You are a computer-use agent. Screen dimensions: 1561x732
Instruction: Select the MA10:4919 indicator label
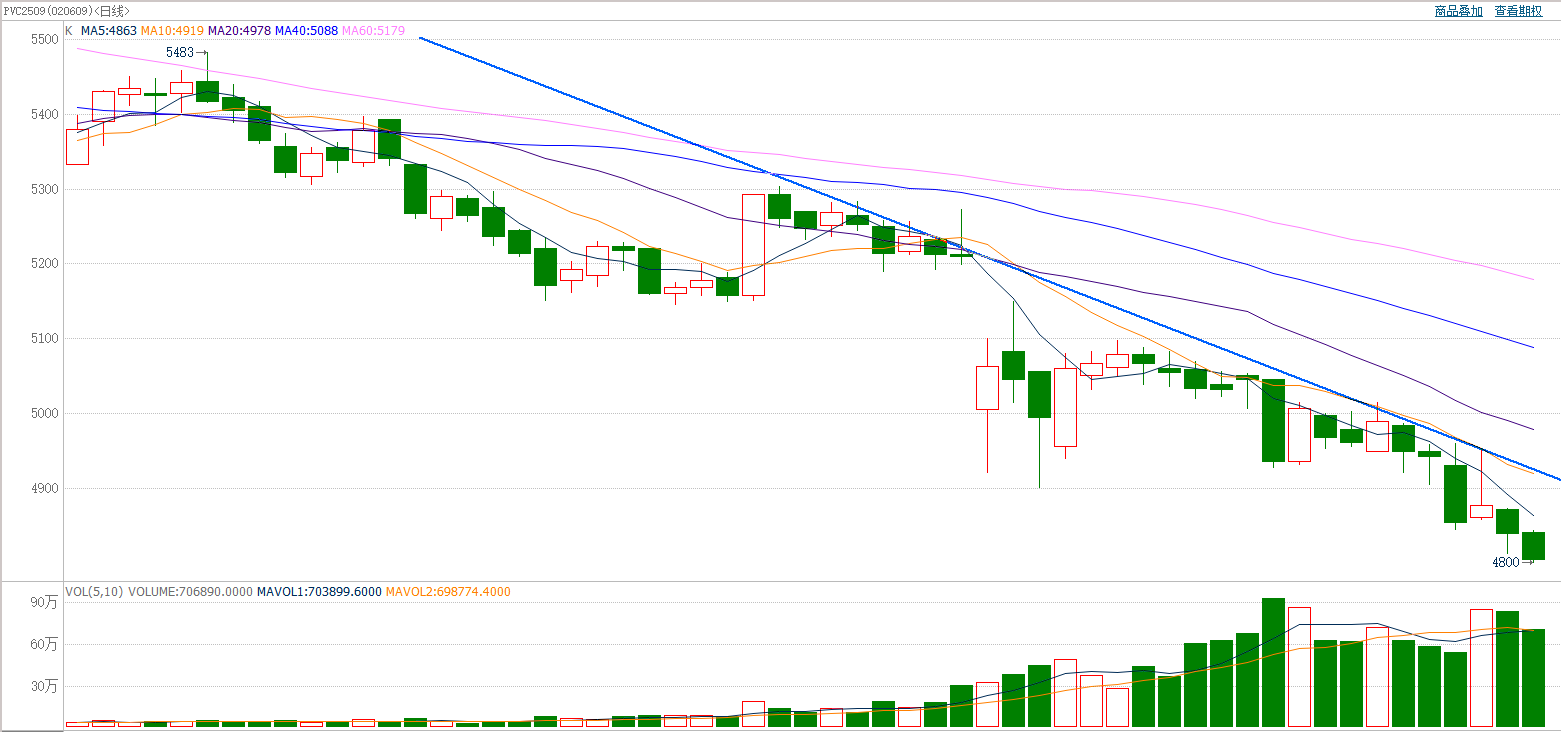172,31
